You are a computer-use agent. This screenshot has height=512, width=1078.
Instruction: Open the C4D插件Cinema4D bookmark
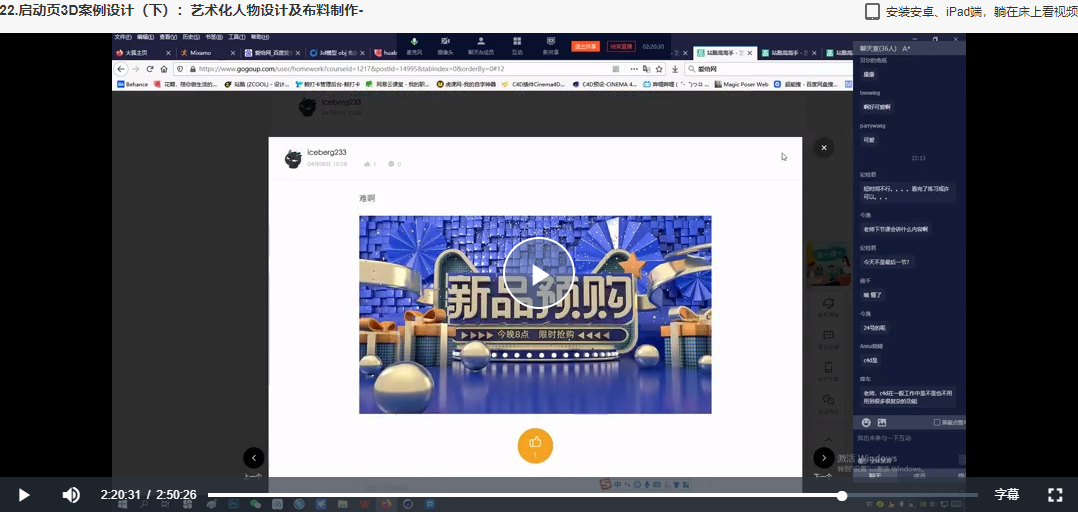(534, 85)
